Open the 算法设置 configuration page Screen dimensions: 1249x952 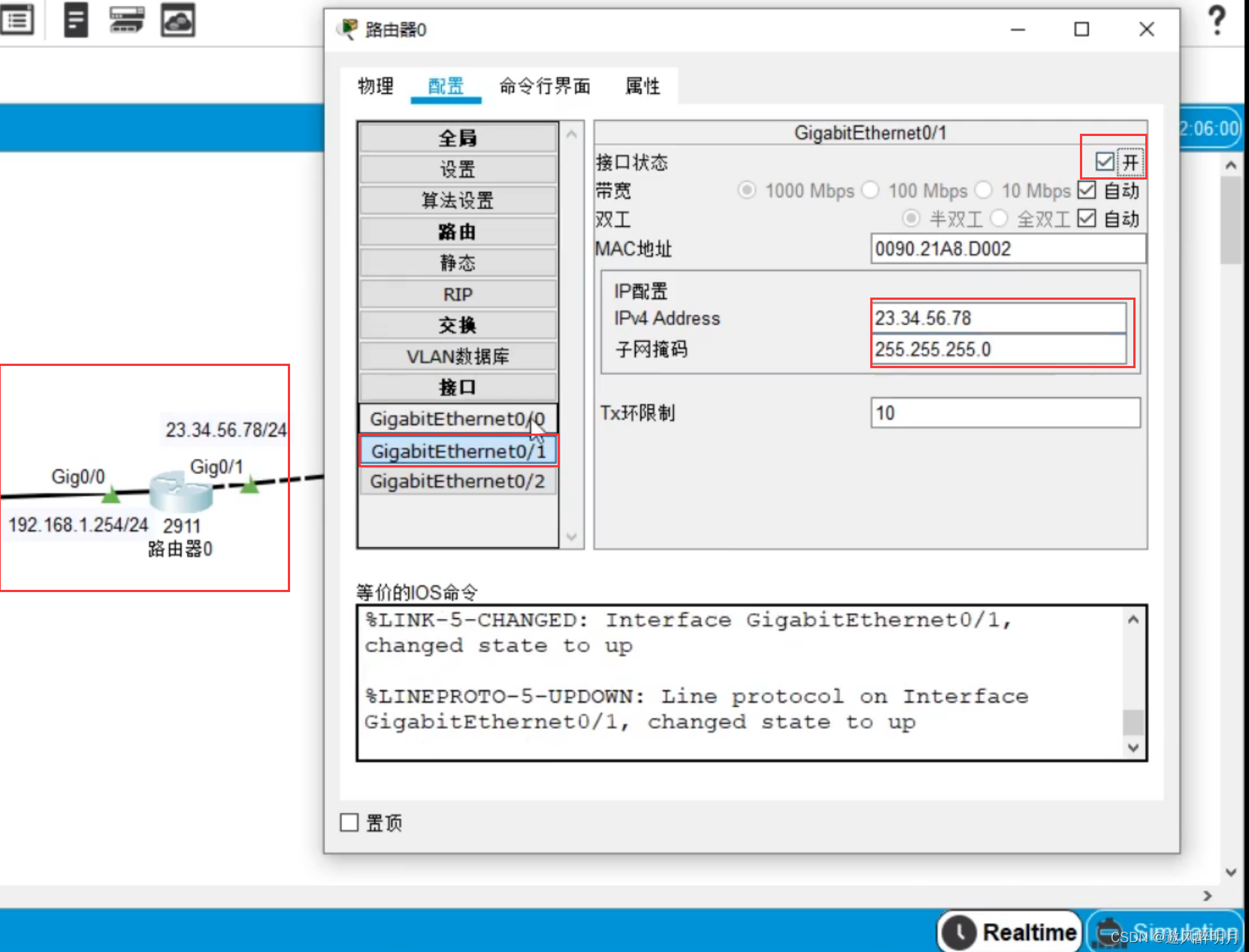point(458,201)
